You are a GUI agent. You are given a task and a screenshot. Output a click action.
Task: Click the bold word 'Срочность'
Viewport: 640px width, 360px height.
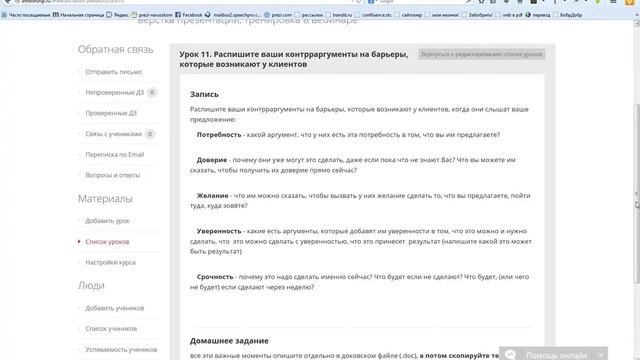pos(215,277)
